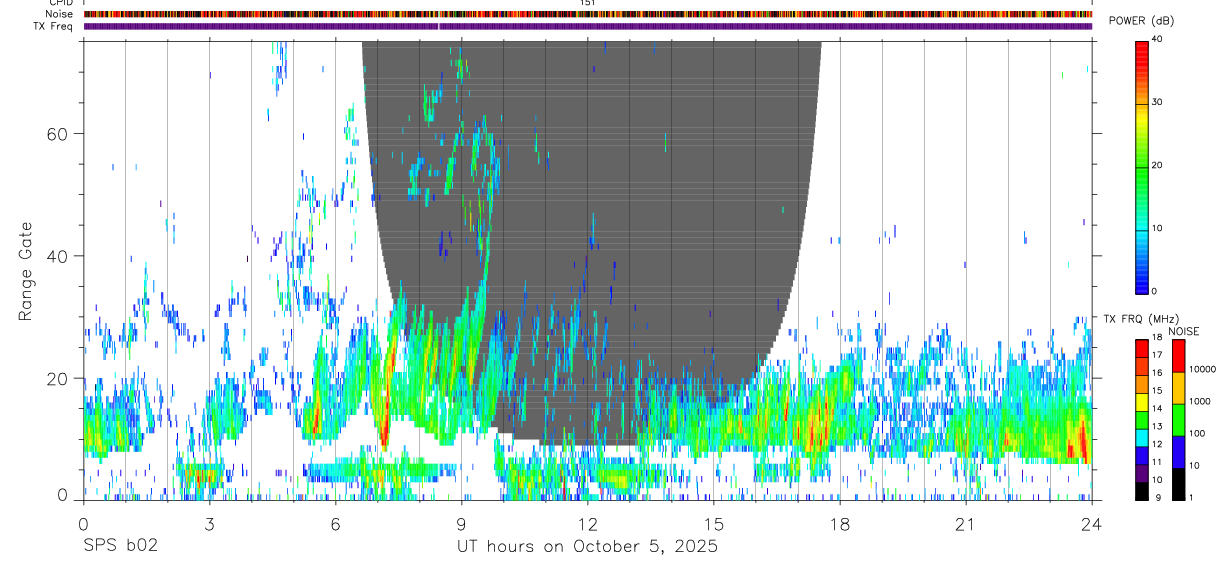Click the '13' value on the TX FRQ scale
Image resolution: width=1228 pixels, height=567 pixels.
tap(1156, 426)
